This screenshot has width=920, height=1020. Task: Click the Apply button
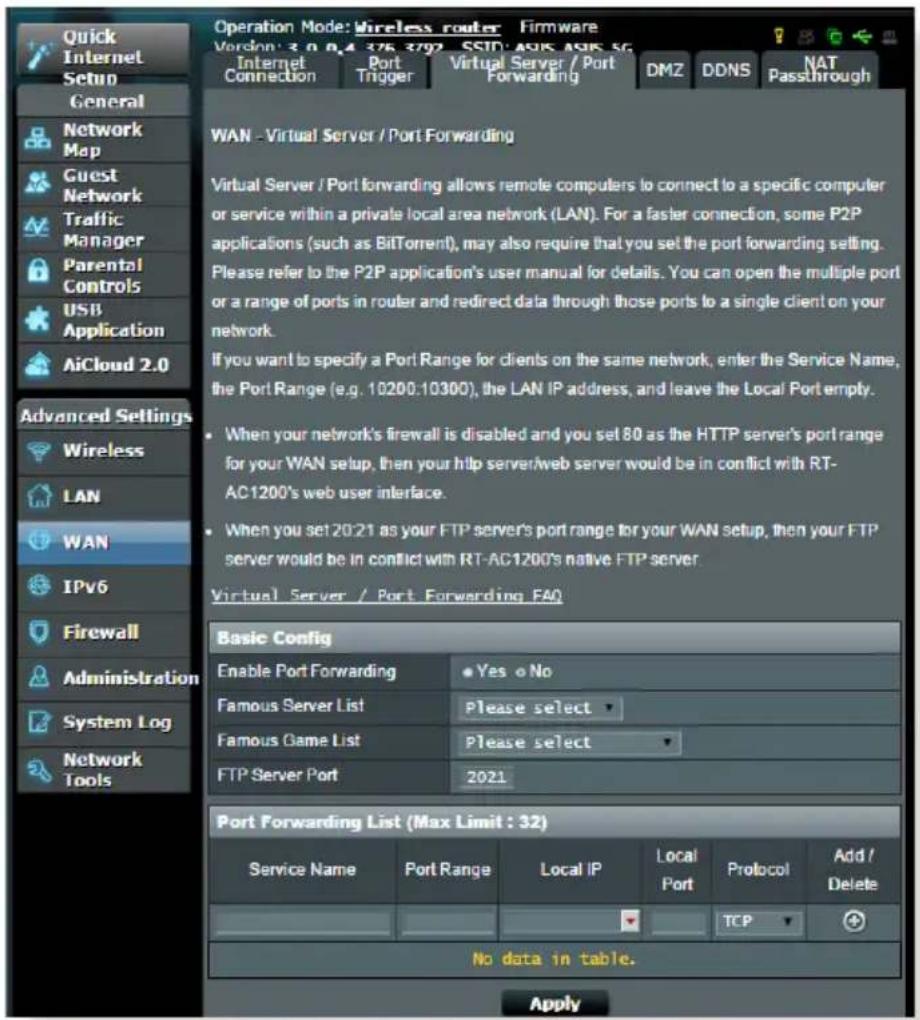tap(555, 1003)
